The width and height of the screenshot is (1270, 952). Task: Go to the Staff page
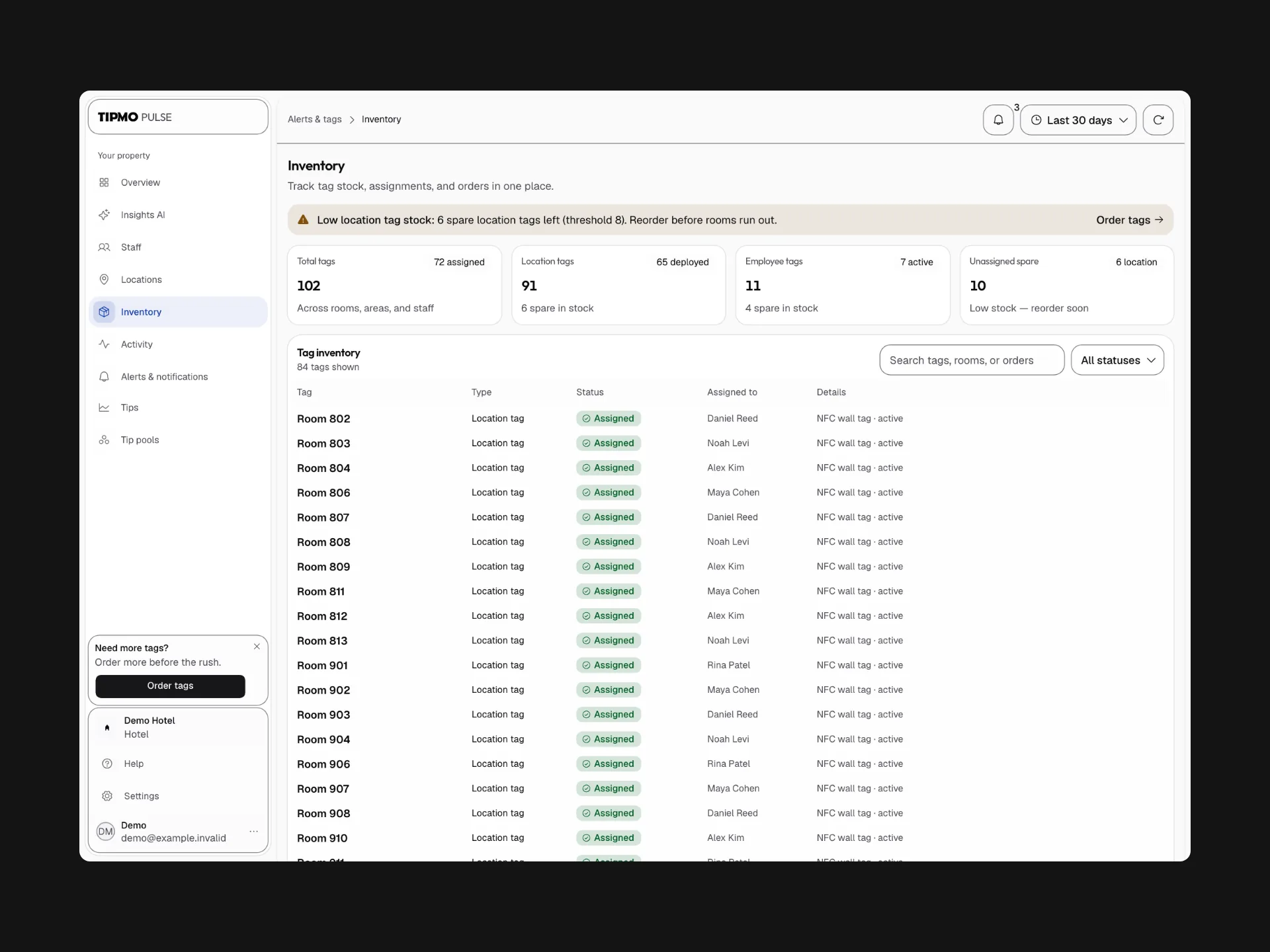(x=178, y=247)
